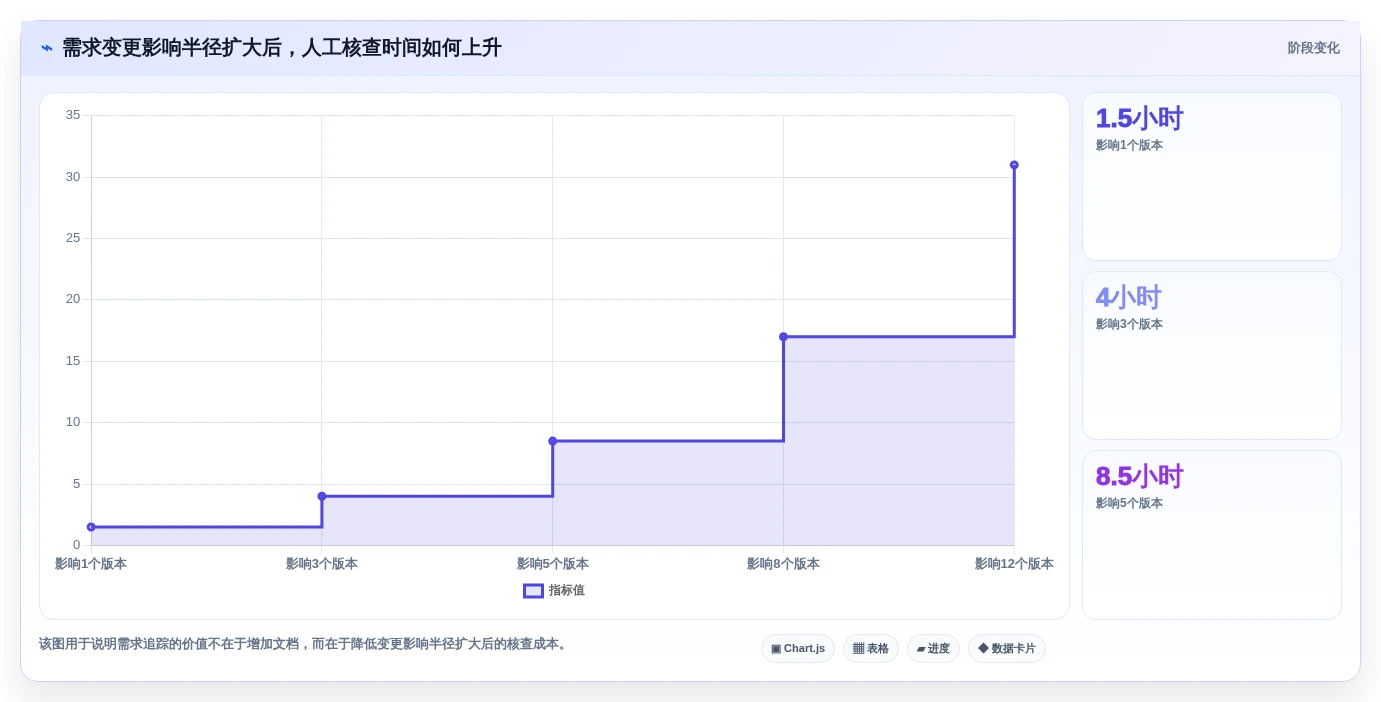Click the data point at 影响8个版本

(x=783, y=337)
